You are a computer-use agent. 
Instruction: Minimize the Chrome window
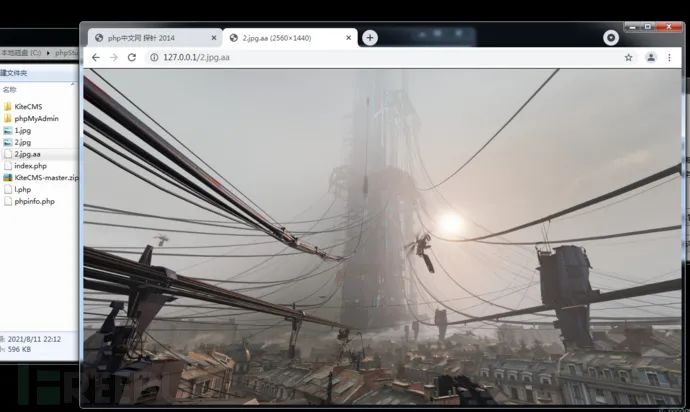(633, 27)
